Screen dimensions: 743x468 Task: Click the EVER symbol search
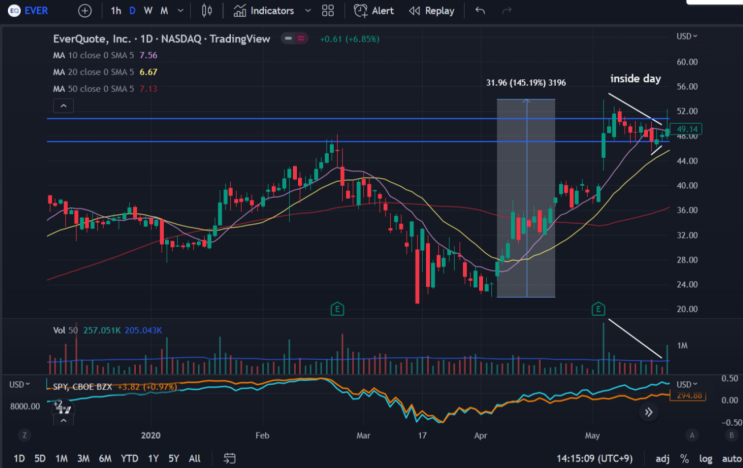click(x=28, y=10)
